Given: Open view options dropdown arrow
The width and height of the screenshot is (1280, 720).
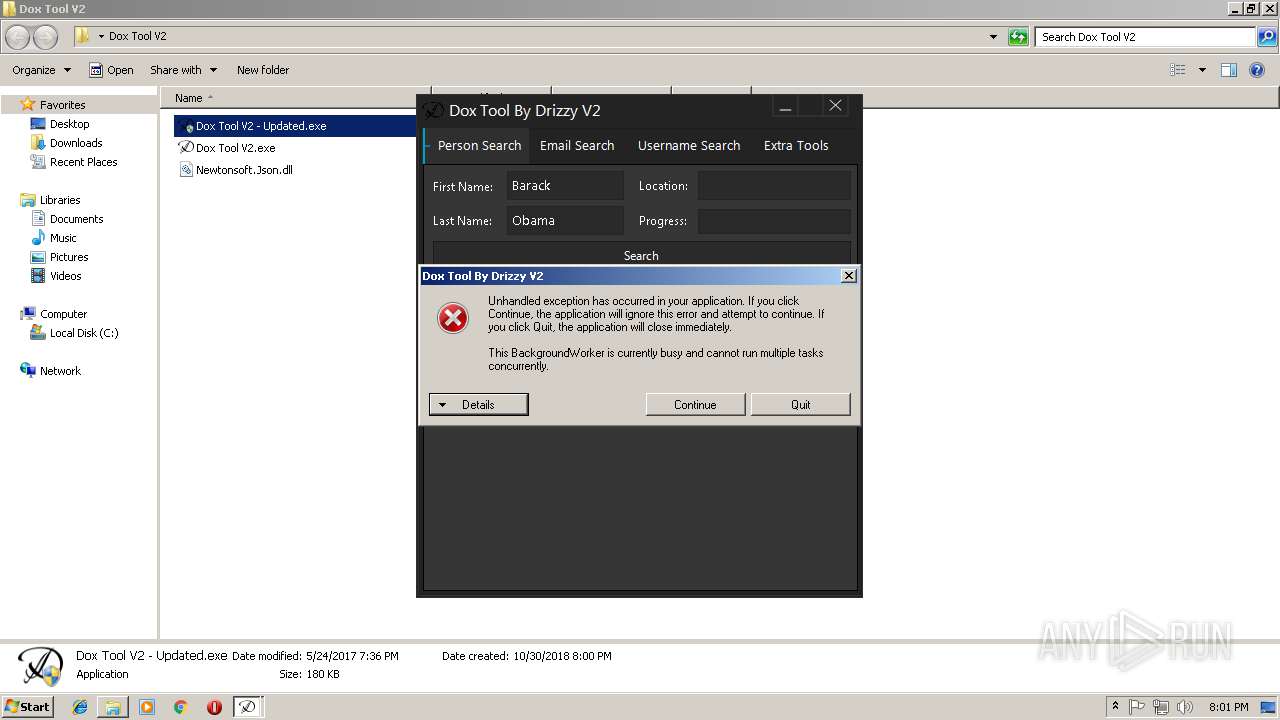Looking at the screenshot, I should pyautogui.click(x=1202, y=70).
